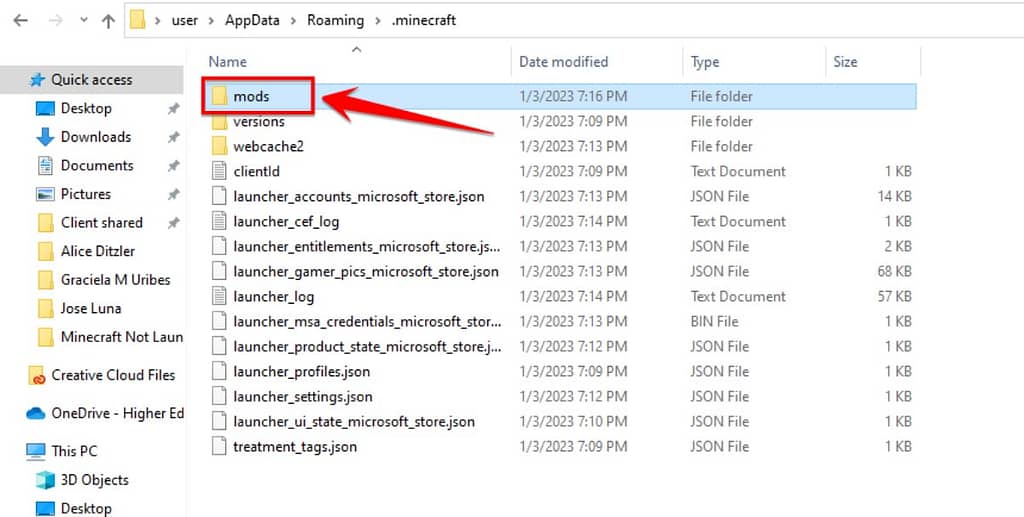Click webcache2 folder icon

point(219,146)
